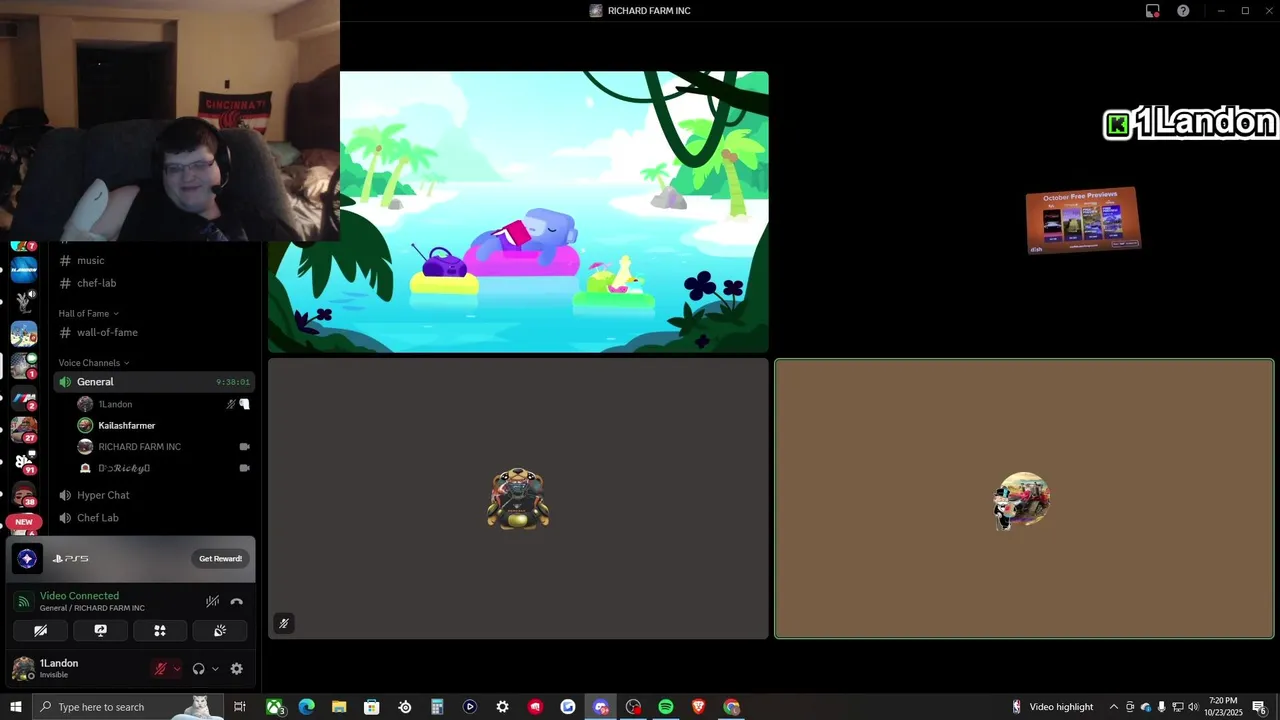Select the brown tile with tractor avatar
The image size is (1280, 720).
pyautogui.click(x=1024, y=499)
